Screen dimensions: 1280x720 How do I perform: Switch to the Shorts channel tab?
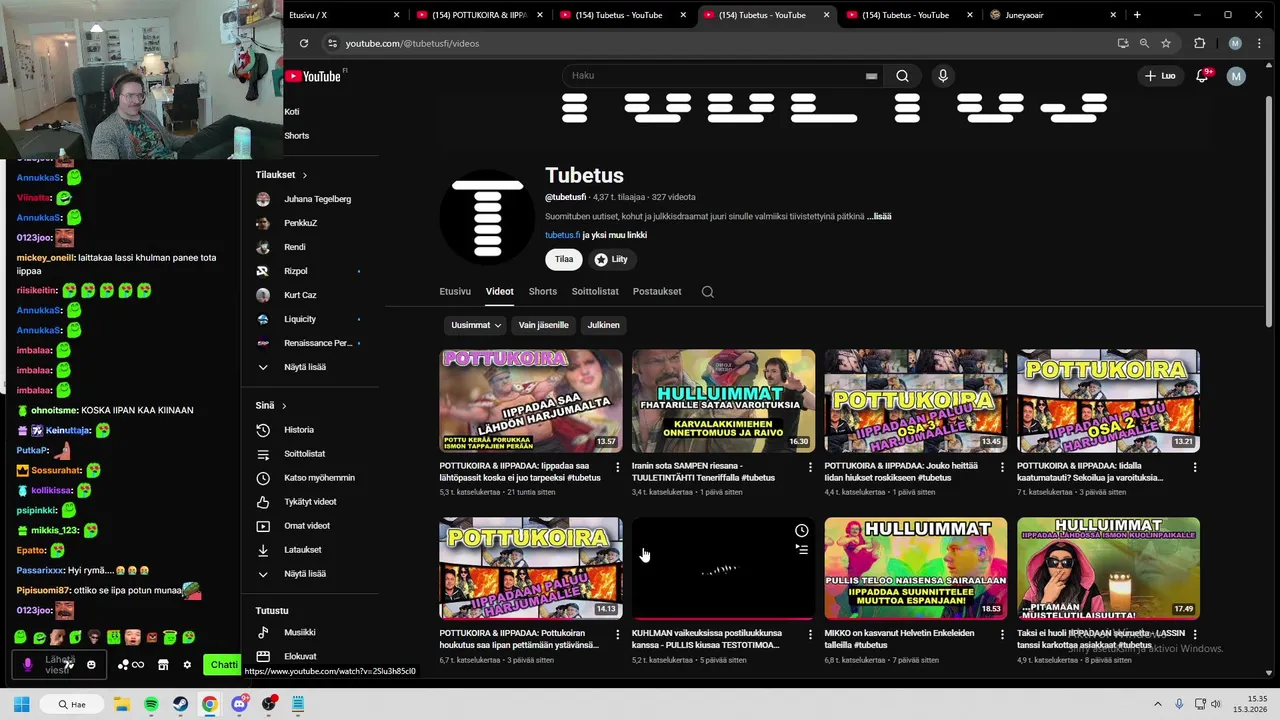(543, 292)
